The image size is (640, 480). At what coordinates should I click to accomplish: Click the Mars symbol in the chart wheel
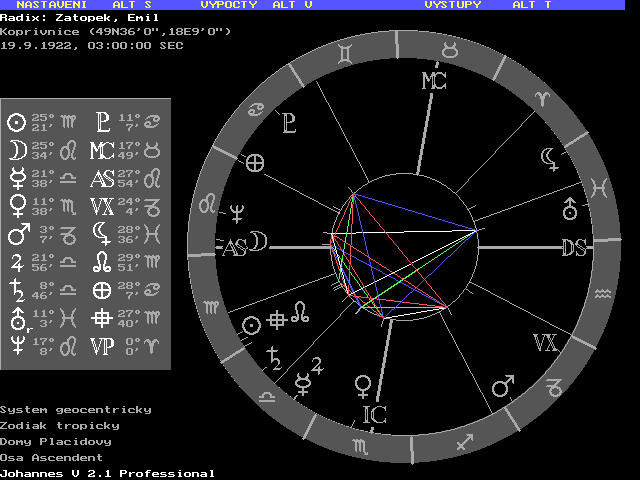tap(503, 385)
